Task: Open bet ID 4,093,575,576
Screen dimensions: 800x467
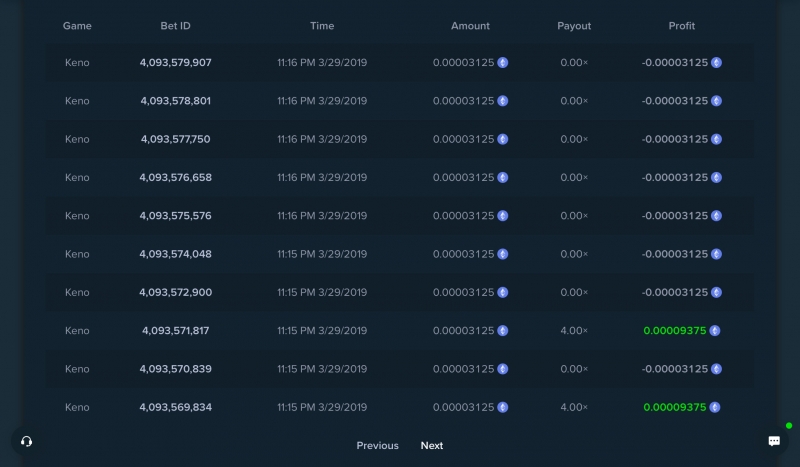Action: point(176,215)
